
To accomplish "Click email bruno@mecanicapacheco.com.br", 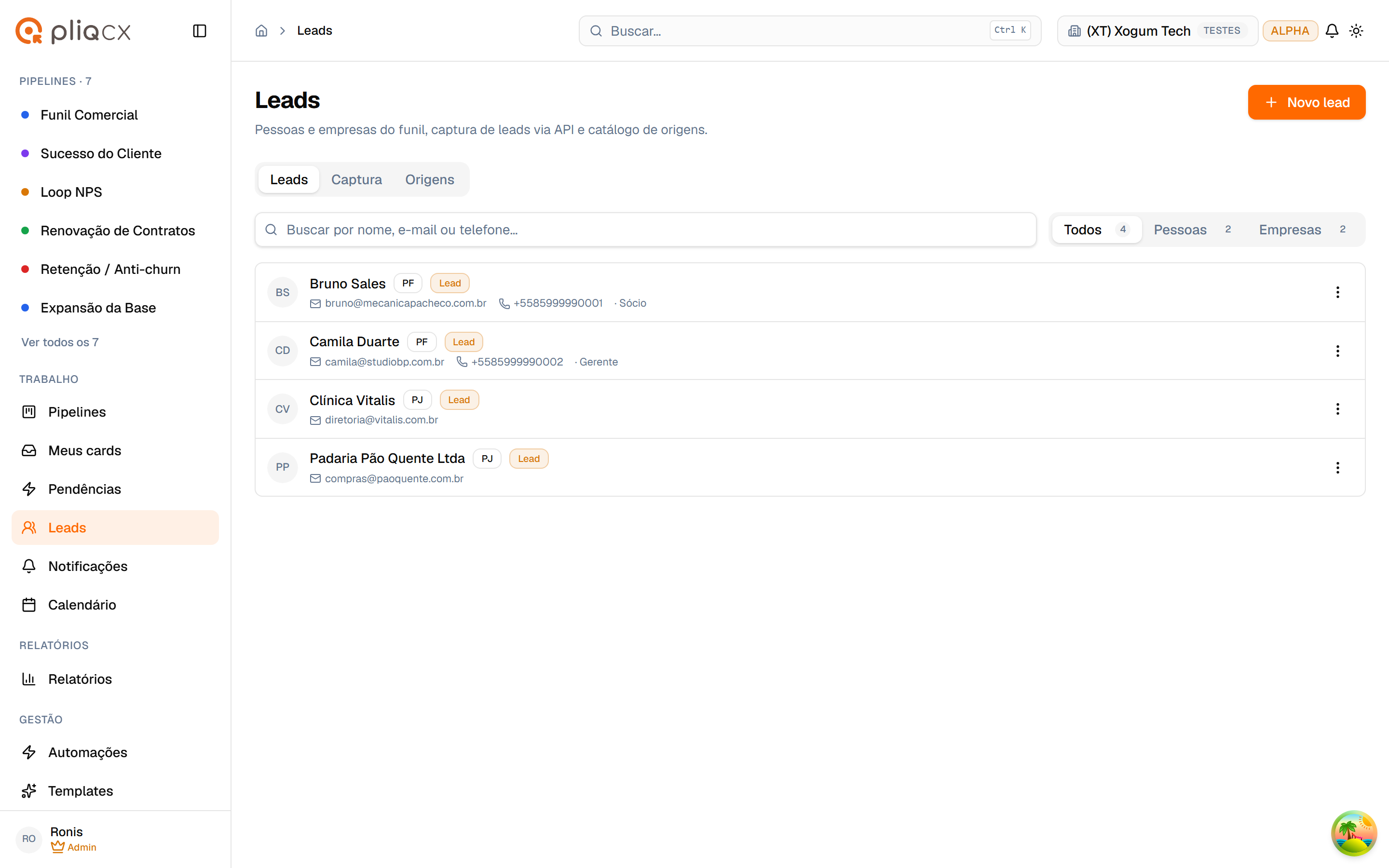I will click(x=405, y=303).
